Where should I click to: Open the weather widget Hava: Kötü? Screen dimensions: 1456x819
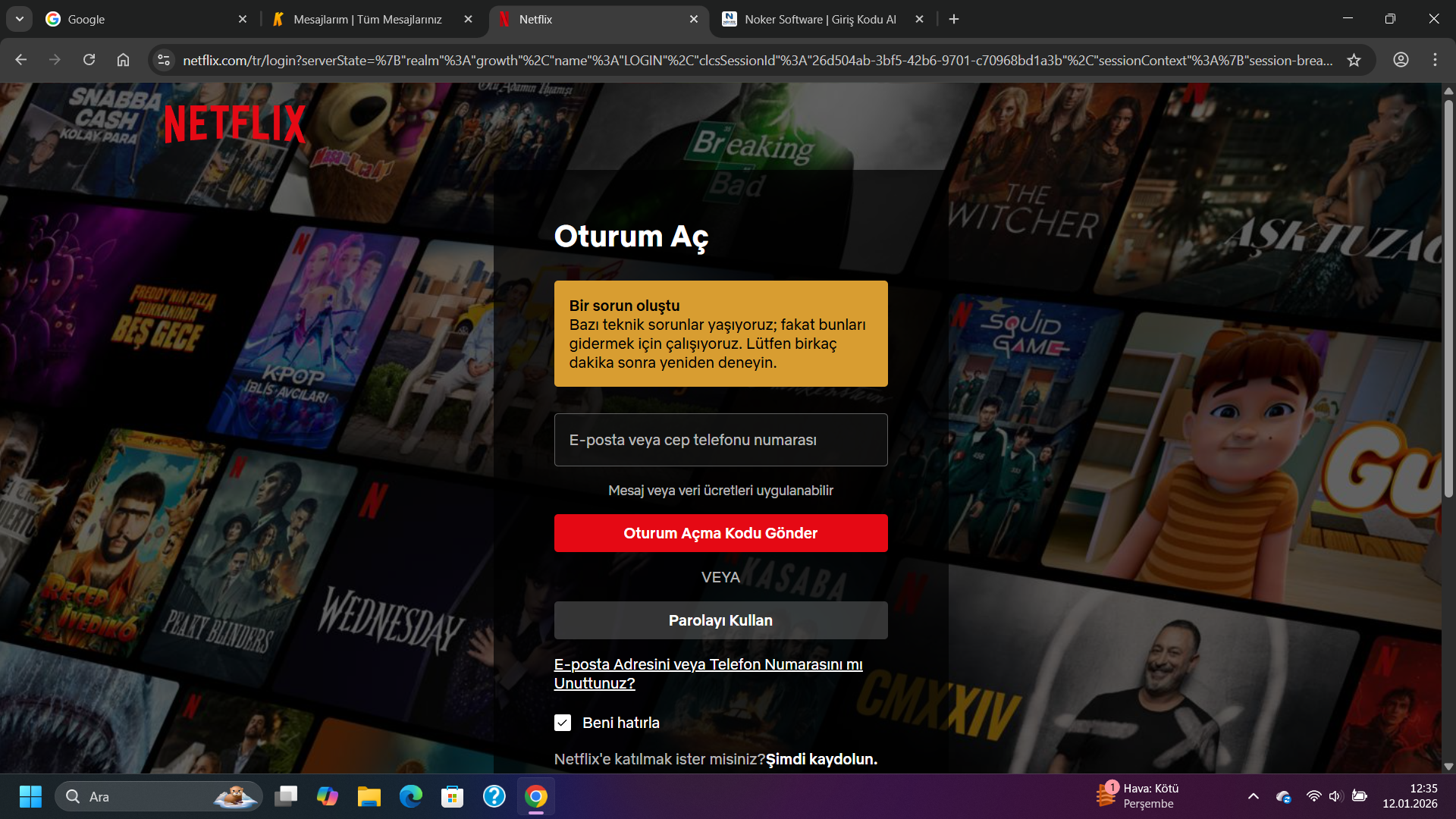tap(1139, 796)
